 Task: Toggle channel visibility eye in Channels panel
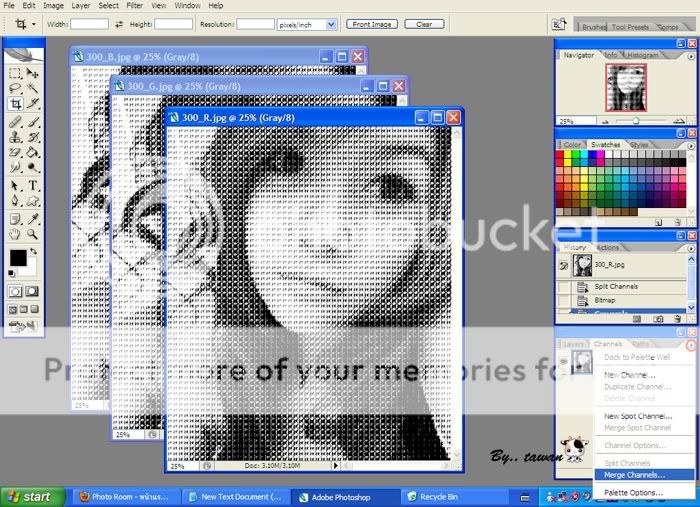point(563,362)
